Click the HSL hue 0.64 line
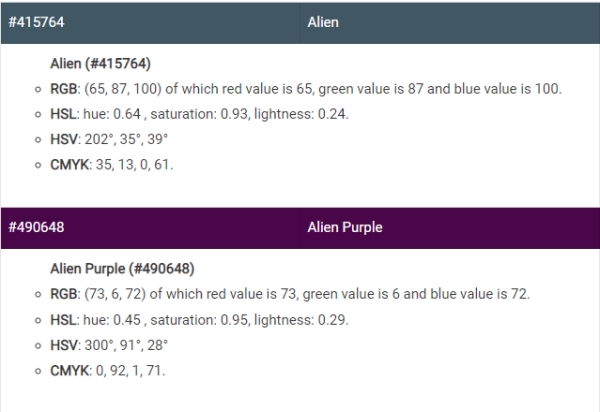This screenshot has width=600, height=412. click(x=199, y=114)
